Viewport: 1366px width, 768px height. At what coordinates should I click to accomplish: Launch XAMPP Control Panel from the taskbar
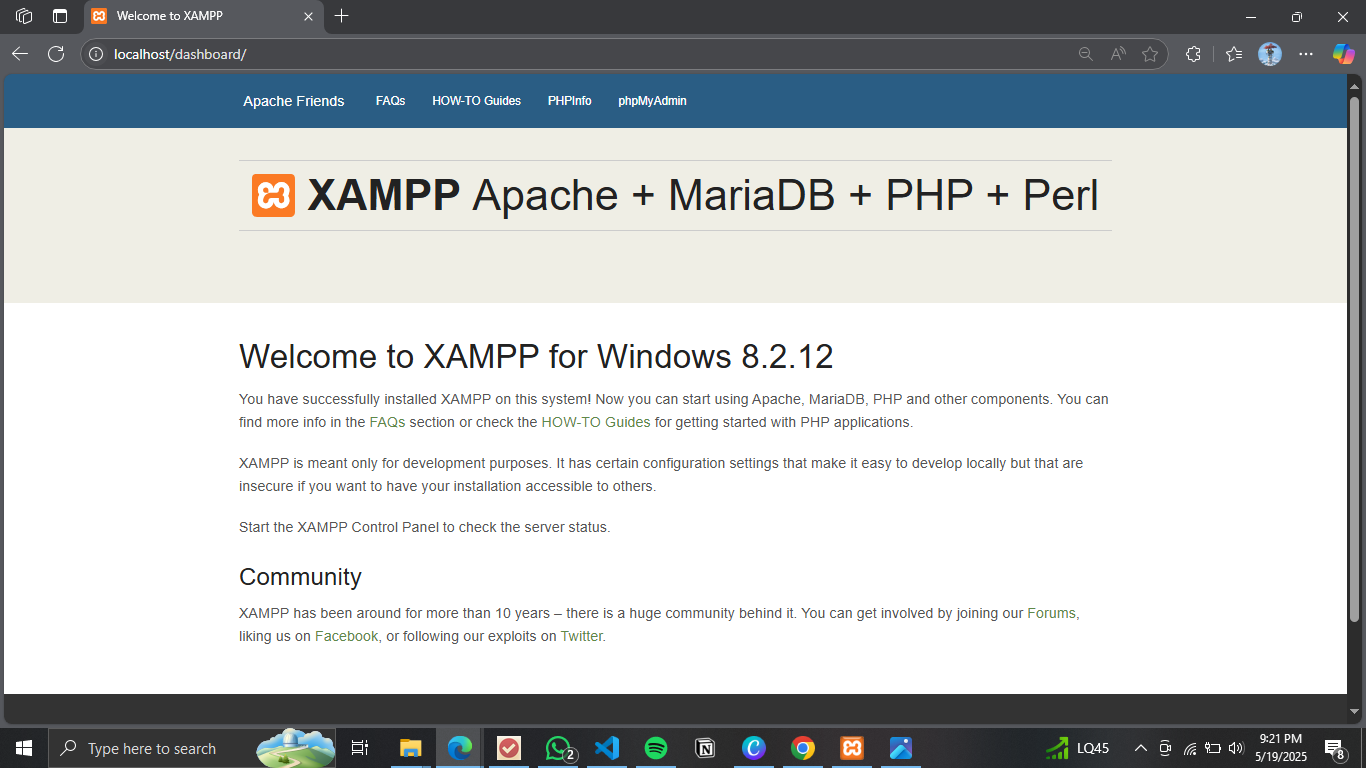click(851, 748)
